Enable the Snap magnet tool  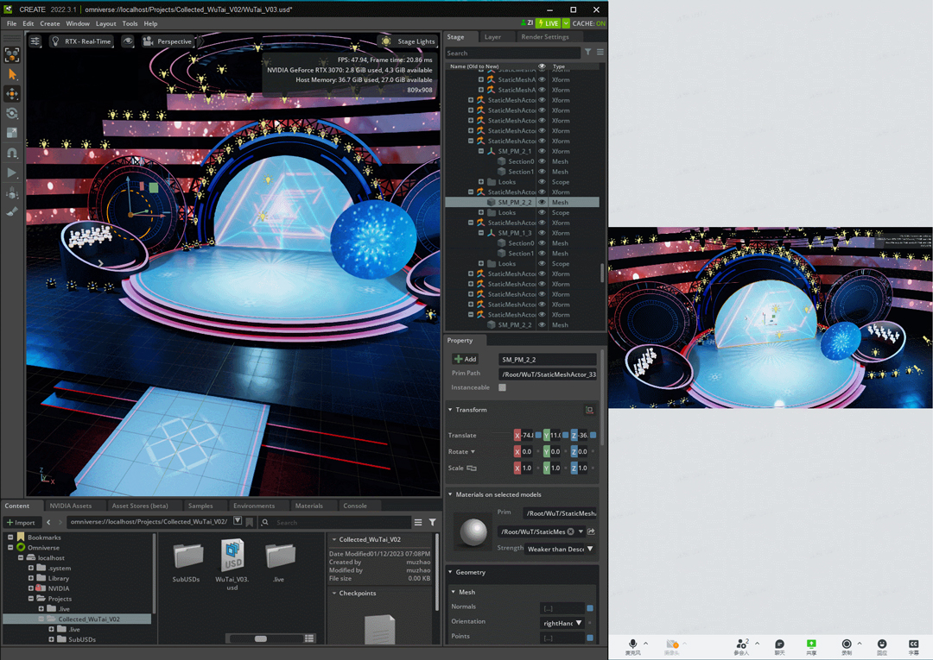coord(12,153)
